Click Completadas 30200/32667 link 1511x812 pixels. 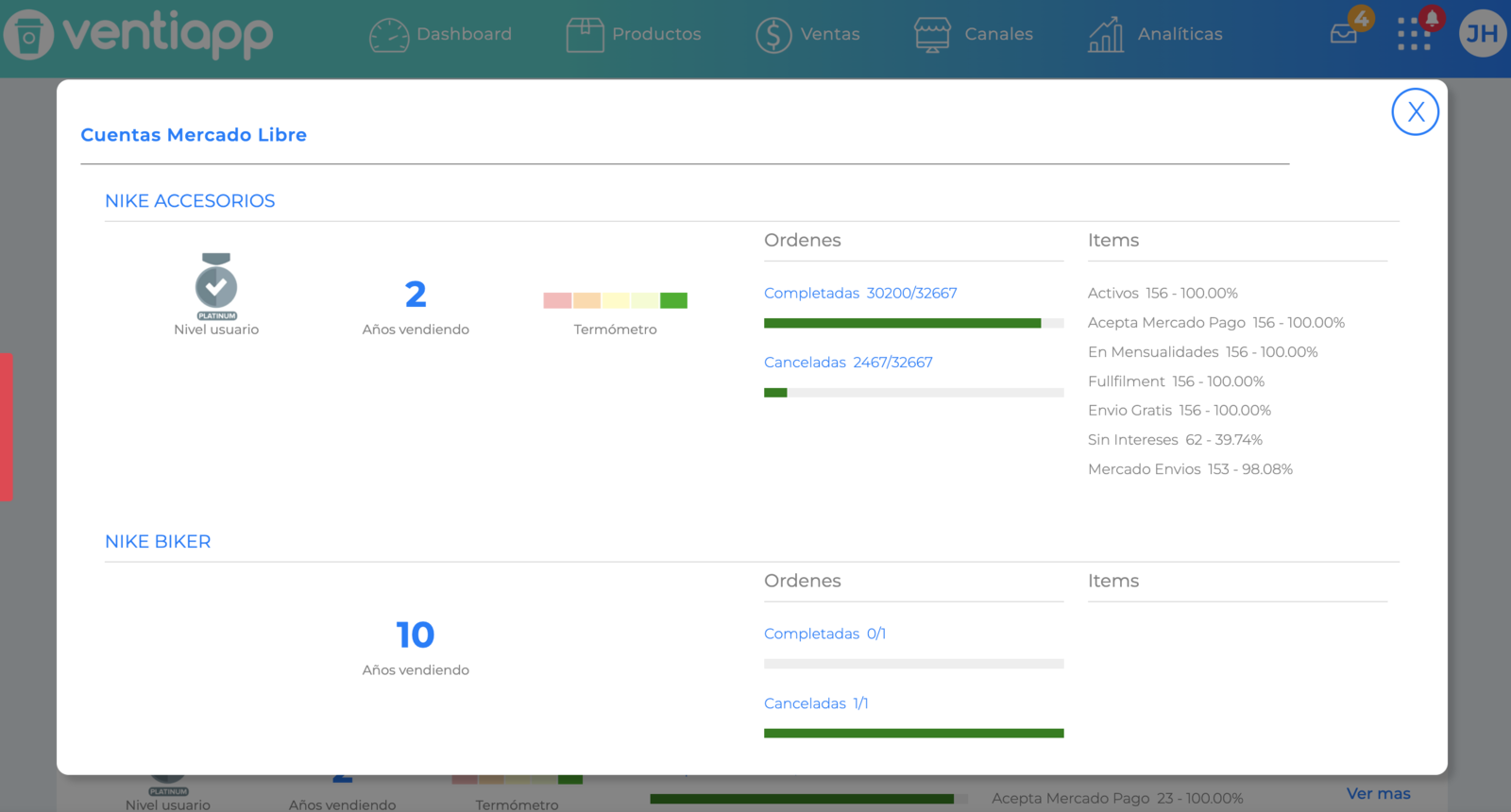click(860, 294)
